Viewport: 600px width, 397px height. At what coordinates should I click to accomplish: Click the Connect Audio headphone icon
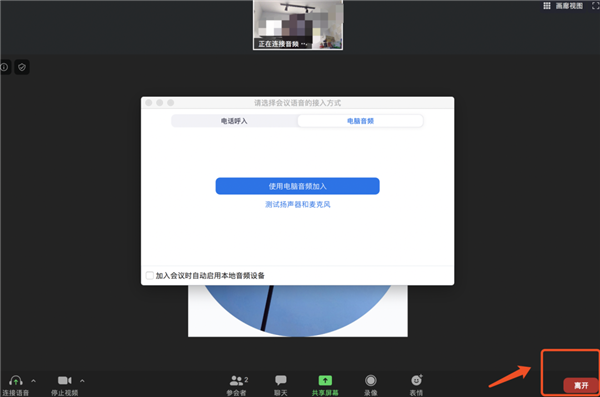tap(16, 381)
